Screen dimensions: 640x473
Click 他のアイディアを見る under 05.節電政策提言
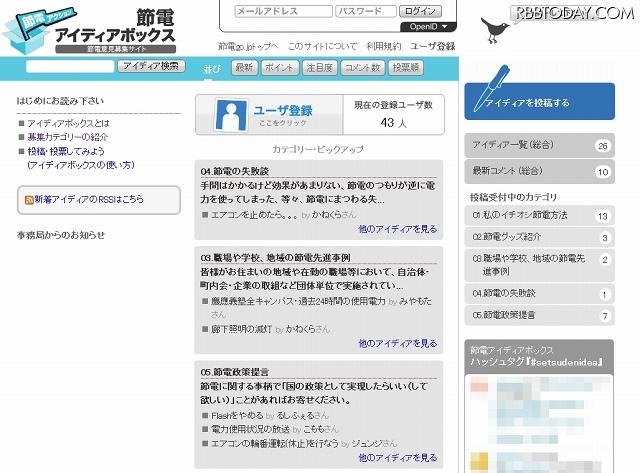pyautogui.click(x=398, y=458)
